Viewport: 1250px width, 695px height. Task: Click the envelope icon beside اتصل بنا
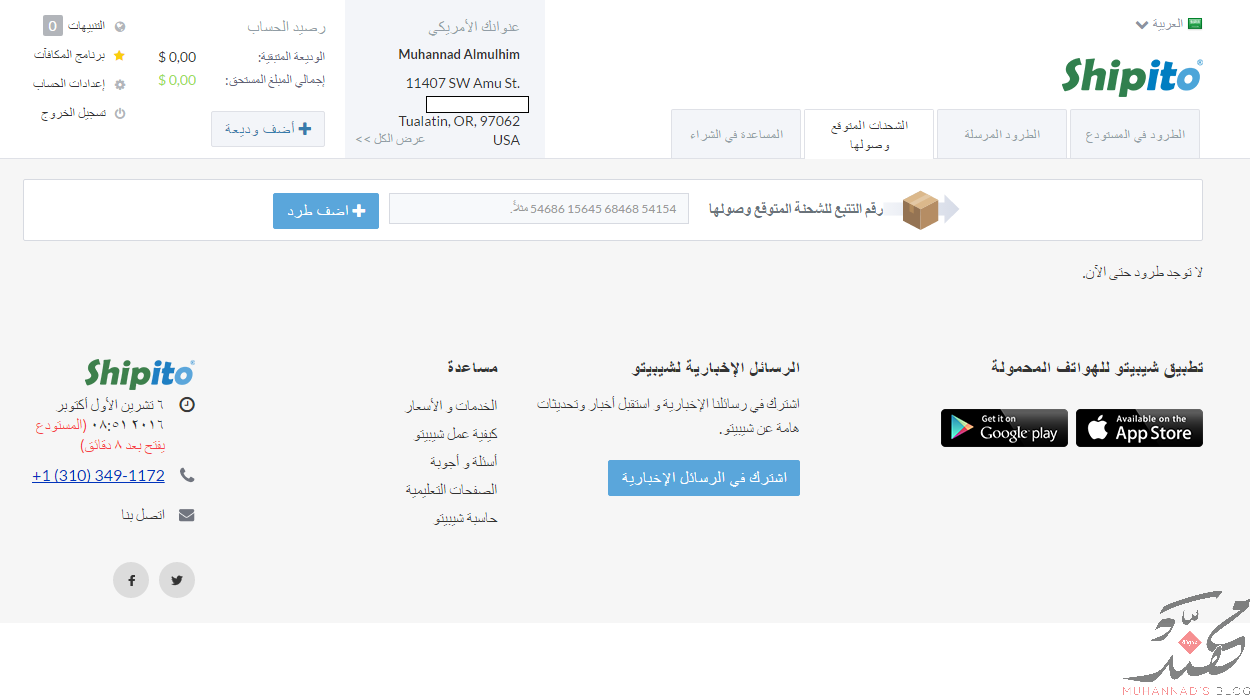186,515
